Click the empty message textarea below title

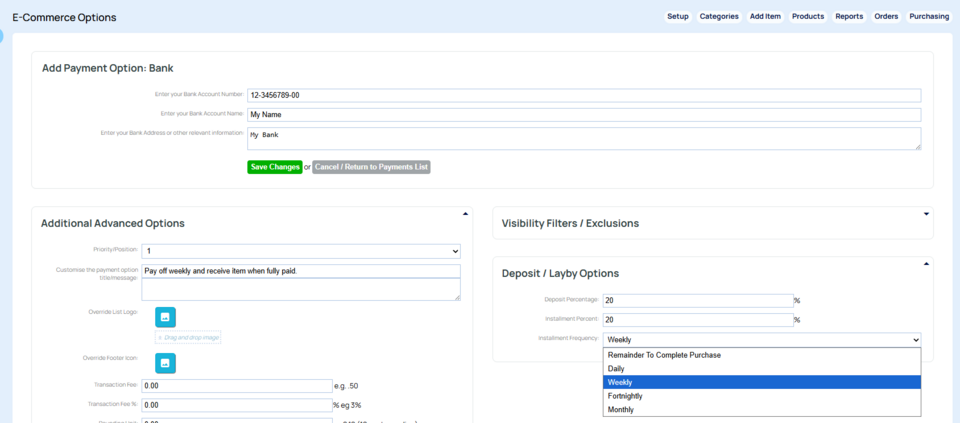pyautogui.click(x=301, y=290)
